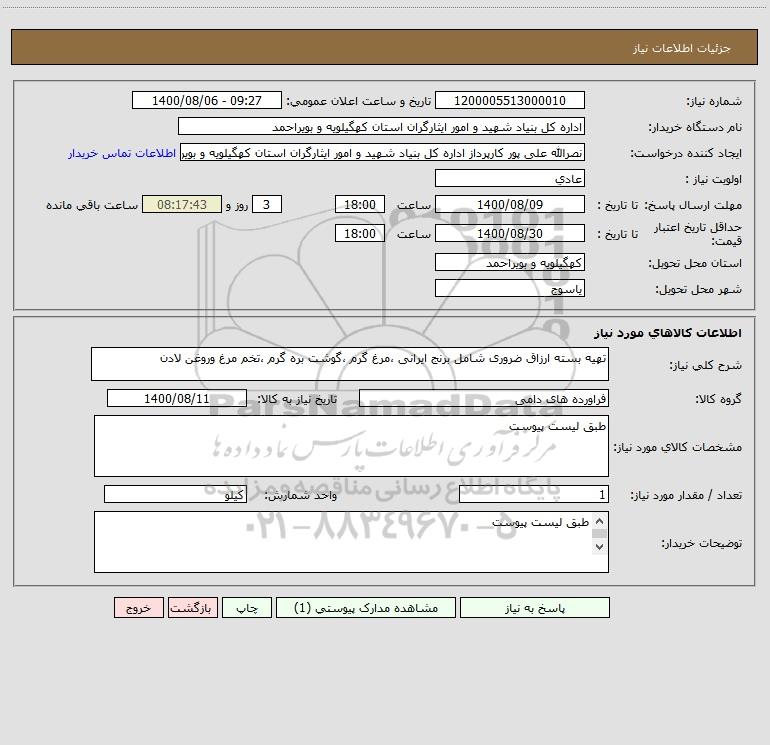
Task: Open مشاهده مدارک پیوستی (1) attachments
Action: point(365,607)
